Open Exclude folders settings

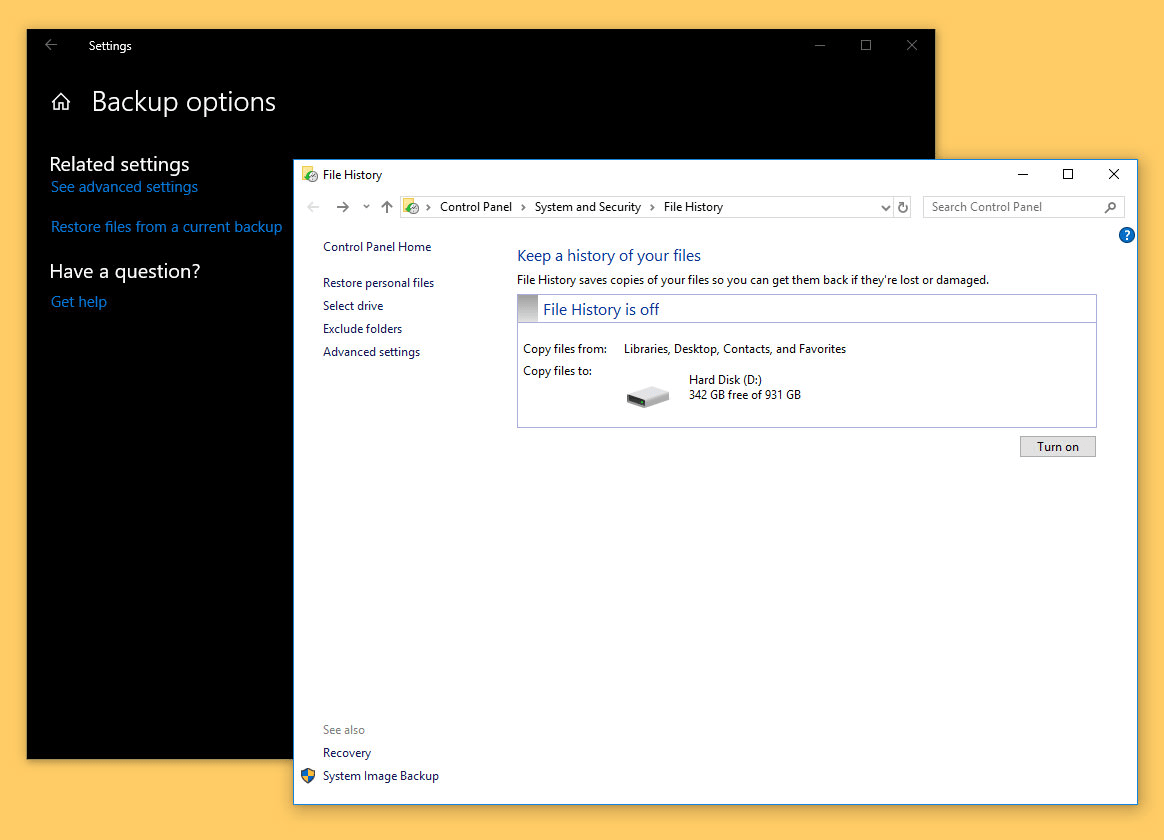362,328
